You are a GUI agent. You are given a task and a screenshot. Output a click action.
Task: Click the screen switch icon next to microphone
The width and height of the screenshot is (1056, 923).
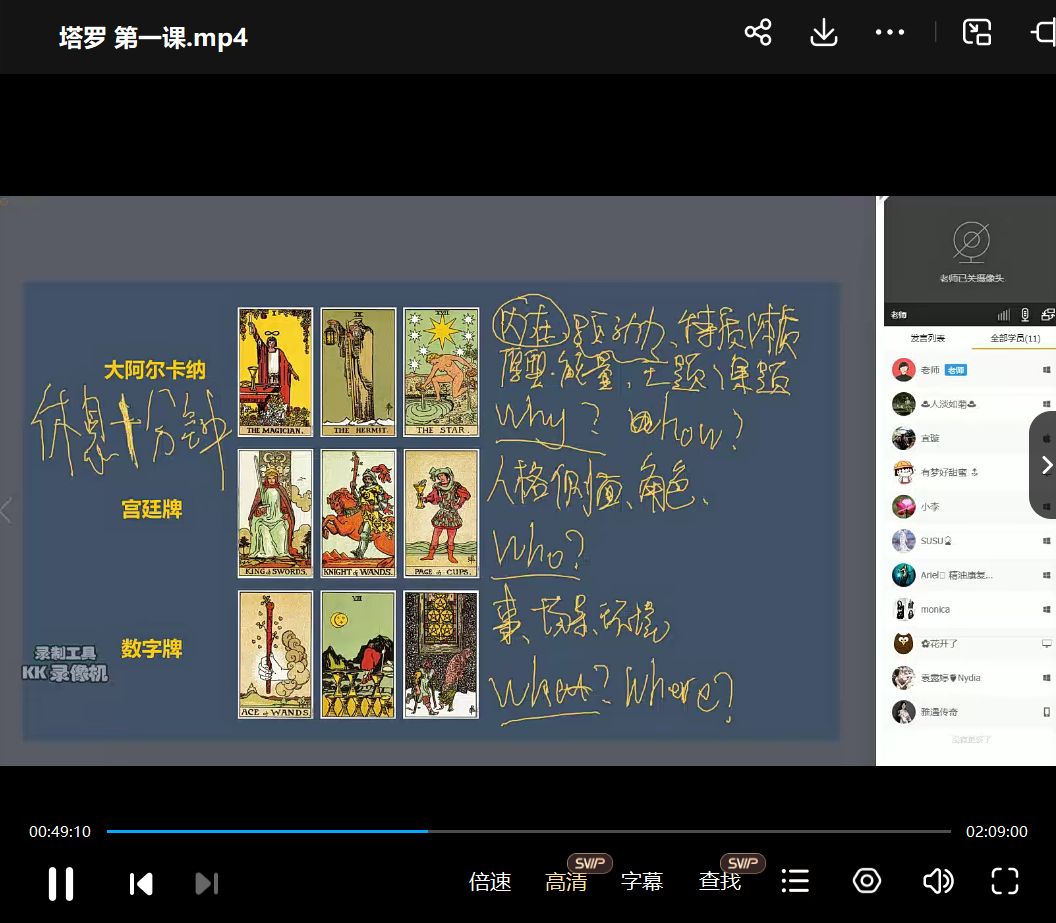pyautogui.click(x=1047, y=314)
